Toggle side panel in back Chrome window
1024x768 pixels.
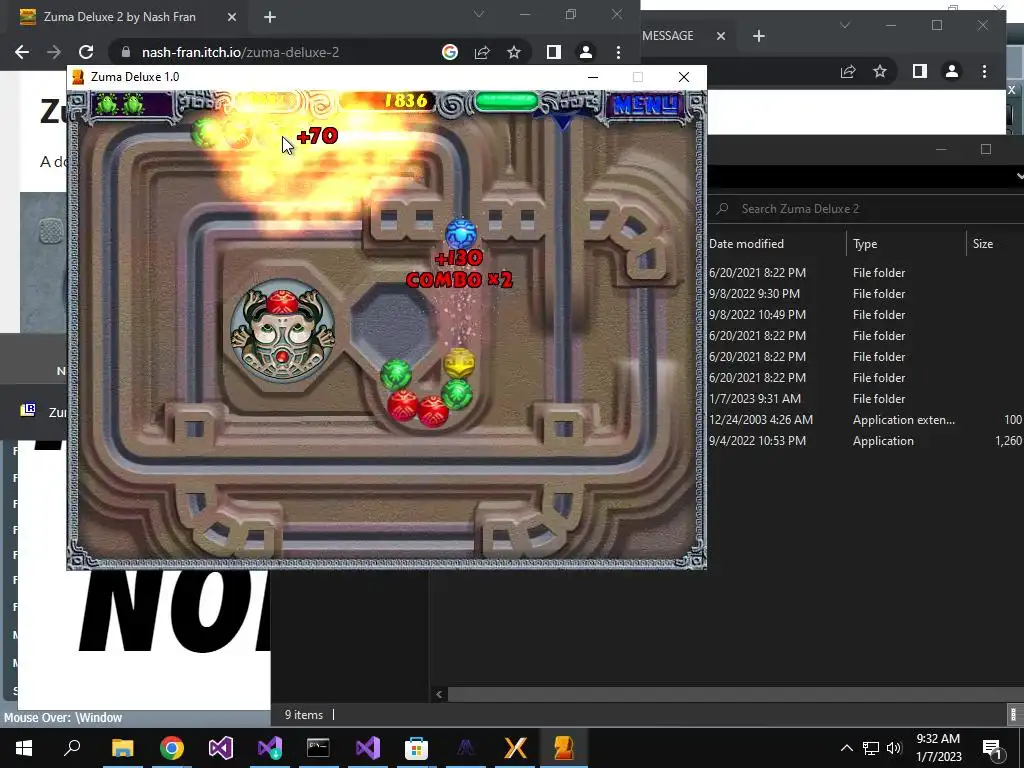(920, 71)
